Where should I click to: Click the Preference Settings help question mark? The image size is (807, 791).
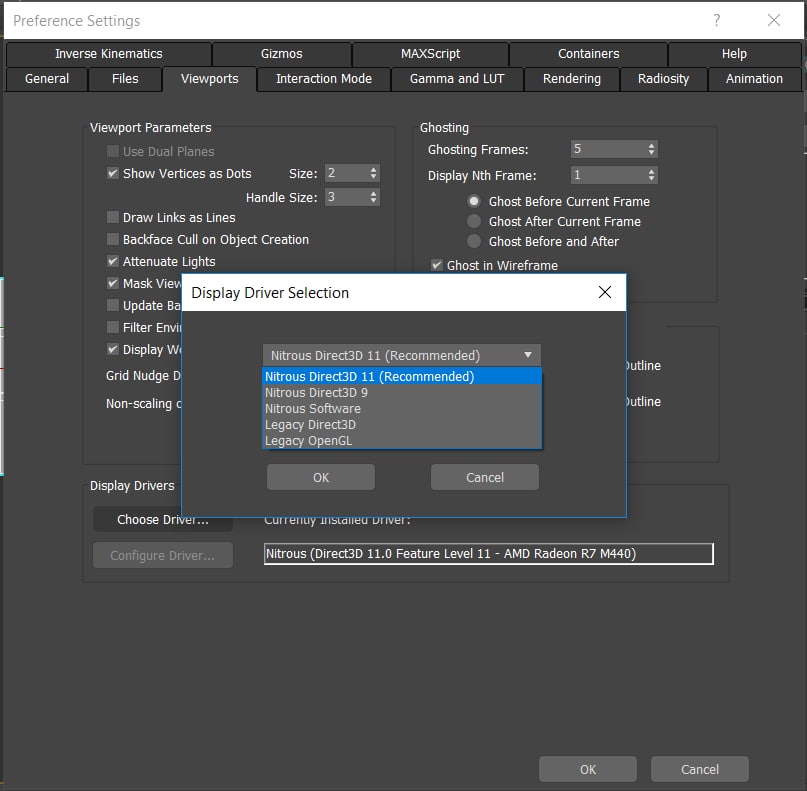tap(716, 20)
